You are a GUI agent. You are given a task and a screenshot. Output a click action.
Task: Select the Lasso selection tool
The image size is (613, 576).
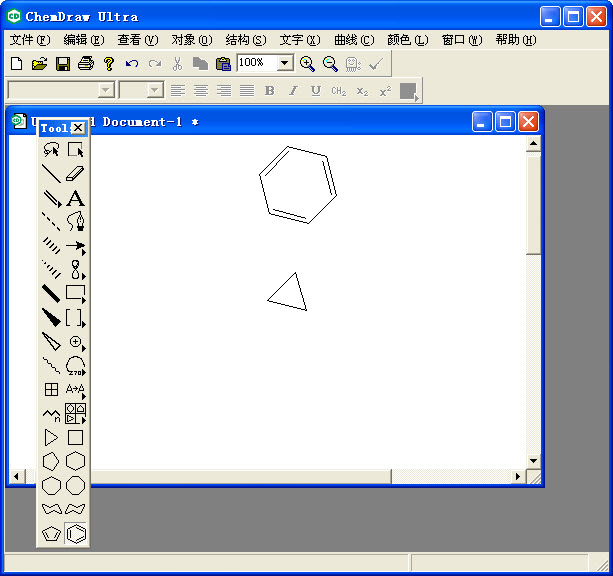click(x=52, y=150)
